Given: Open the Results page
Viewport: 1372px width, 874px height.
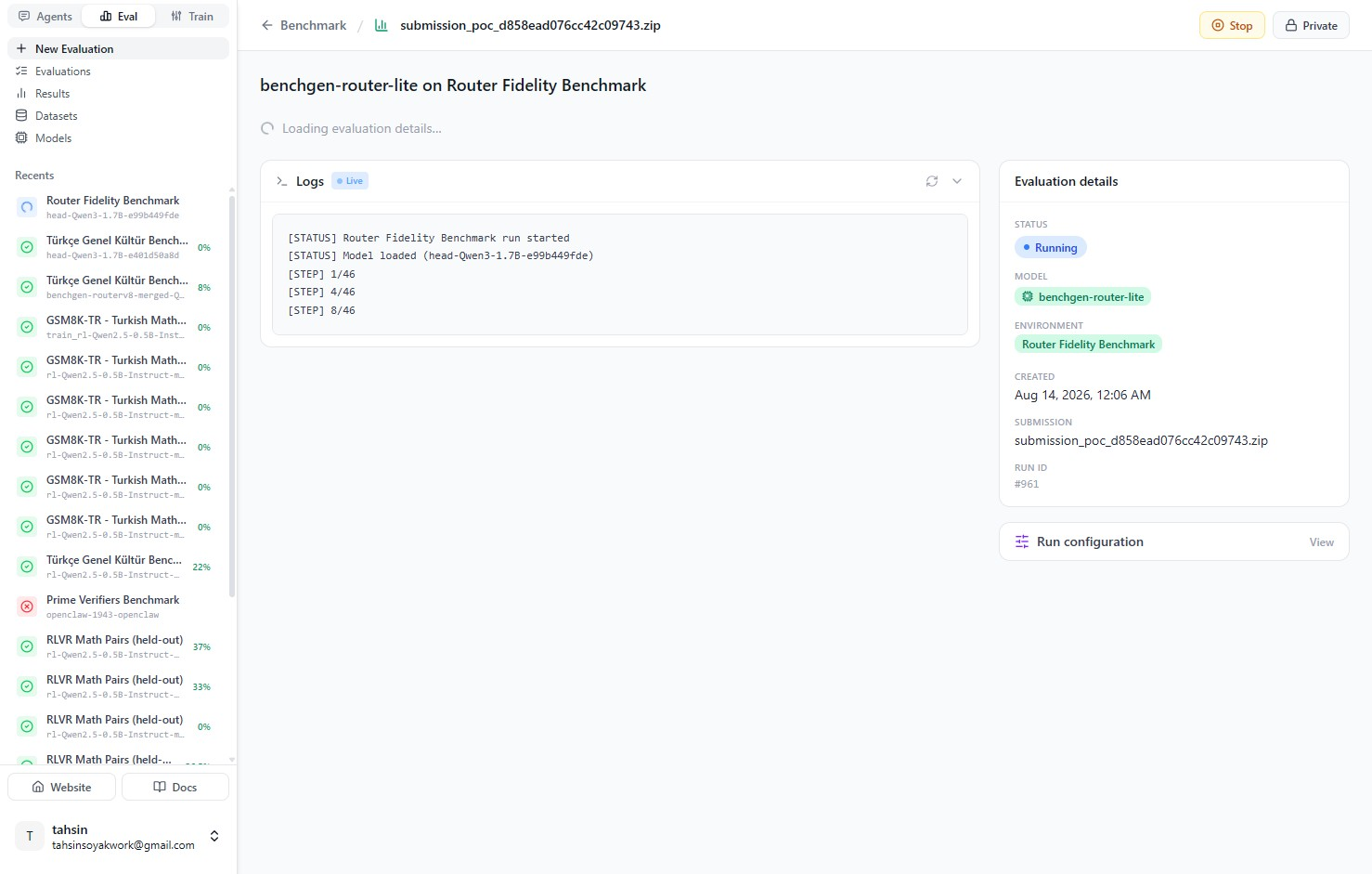Looking at the screenshot, I should (x=118, y=94).
